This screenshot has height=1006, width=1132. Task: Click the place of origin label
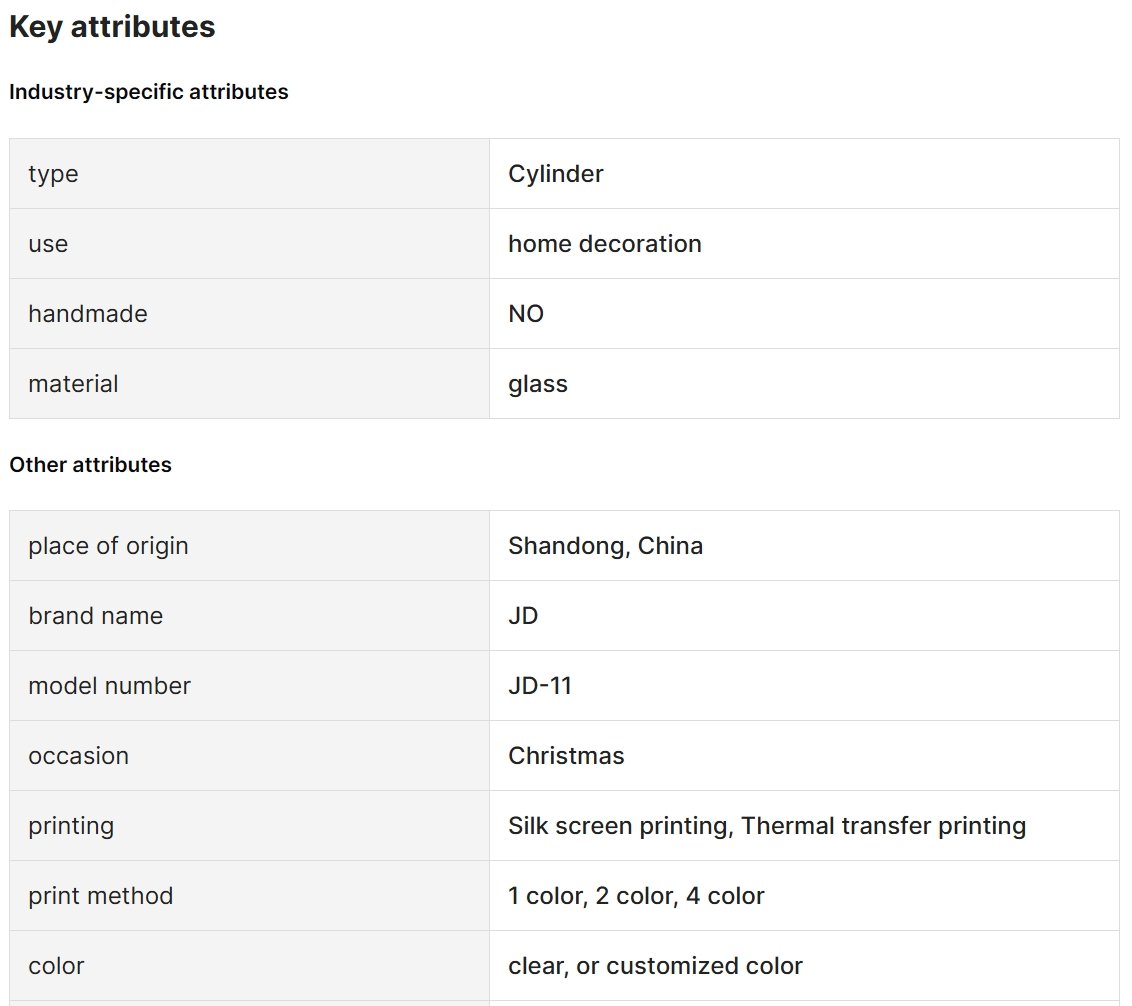coord(108,546)
